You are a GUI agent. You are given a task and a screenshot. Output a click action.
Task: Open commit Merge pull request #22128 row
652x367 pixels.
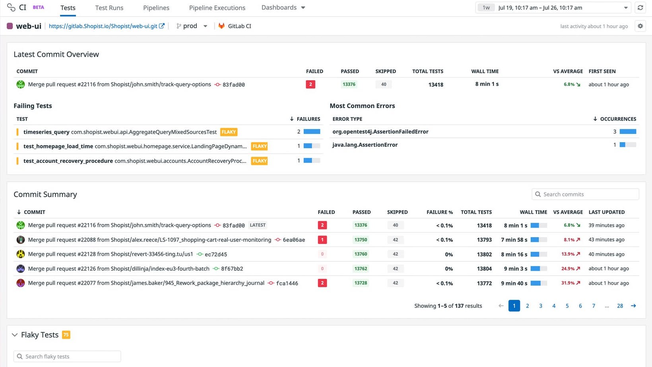pyautogui.click(x=326, y=254)
